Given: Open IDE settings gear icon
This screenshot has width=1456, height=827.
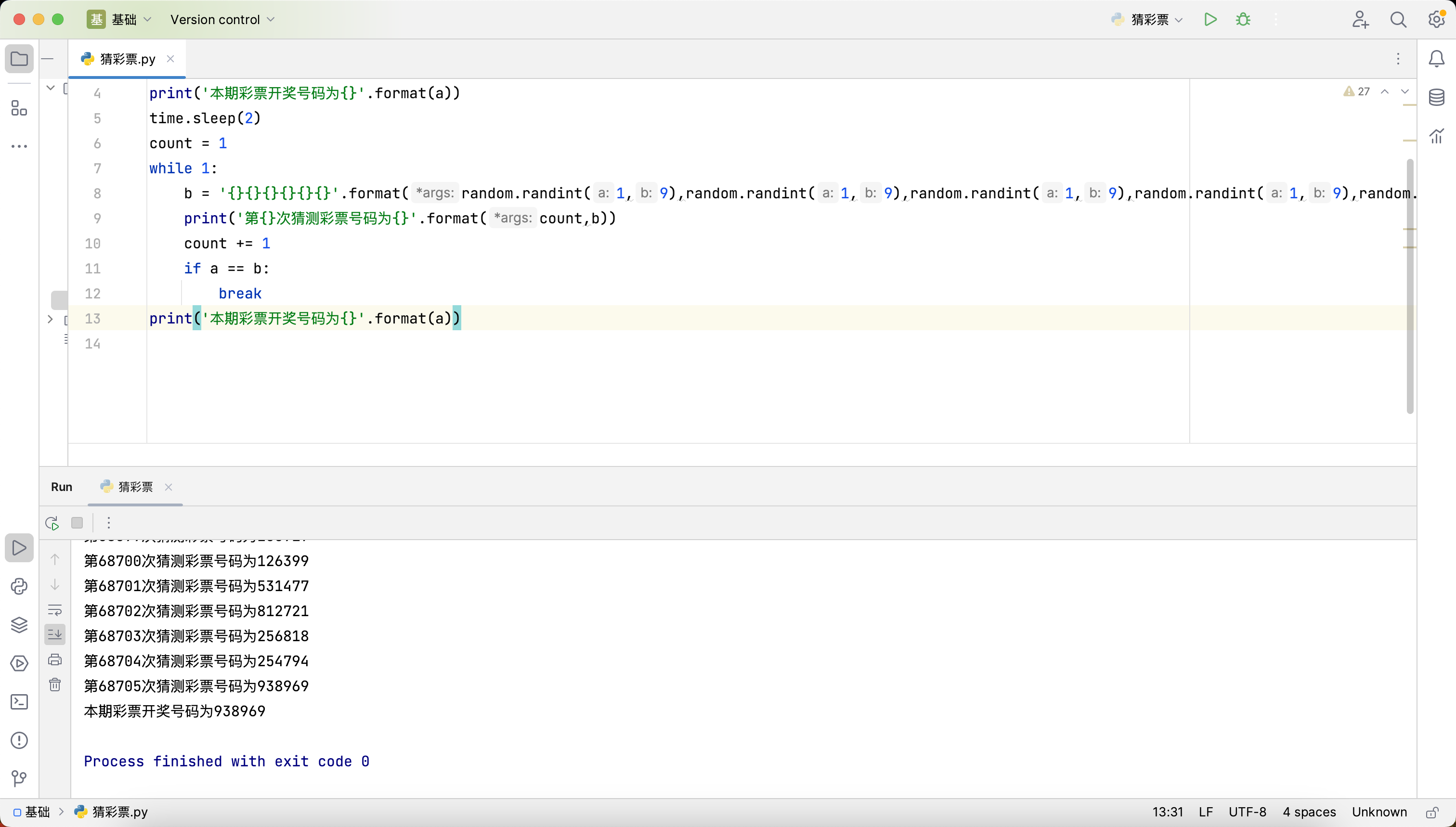Looking at the screenshot, I should coord(1437,19).
